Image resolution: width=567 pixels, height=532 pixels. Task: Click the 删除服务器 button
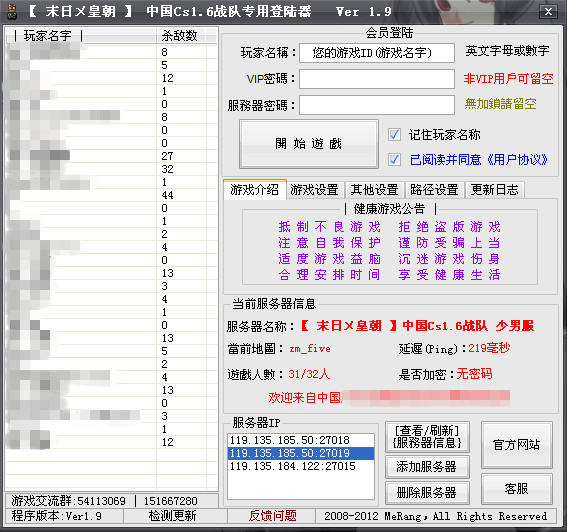(x=427, y=493)
